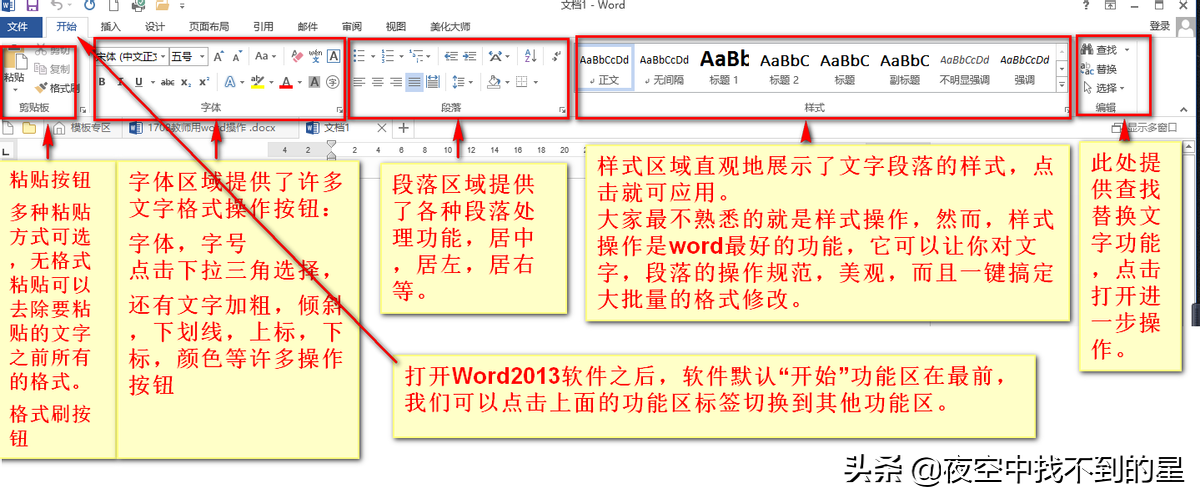Switch to the 插入 (Insert) tab

[112, 27]
